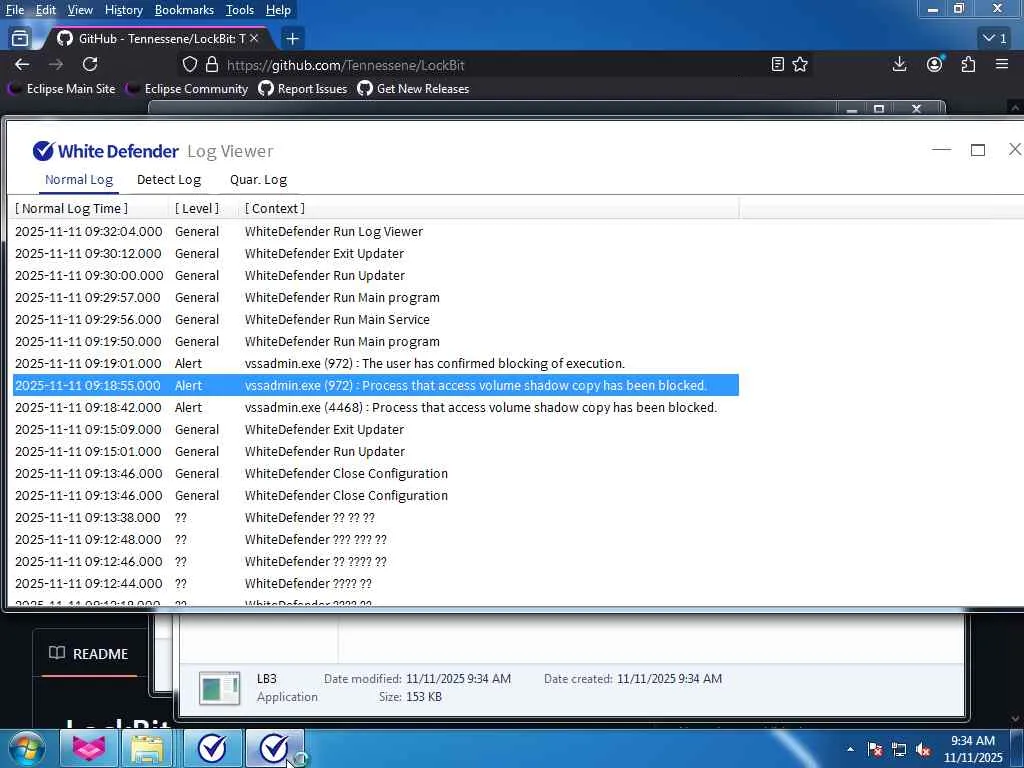Select the vssadmin.exe (972) blocked alert row
The height and width of the screenshot is (768, 1024).
(x=376, y=385)
